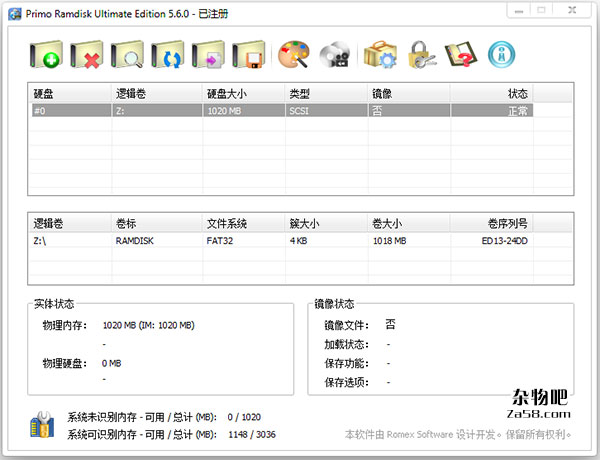
Task: Click the 1148 / 3036 recognized memory value
Action: tap(252, 434)
